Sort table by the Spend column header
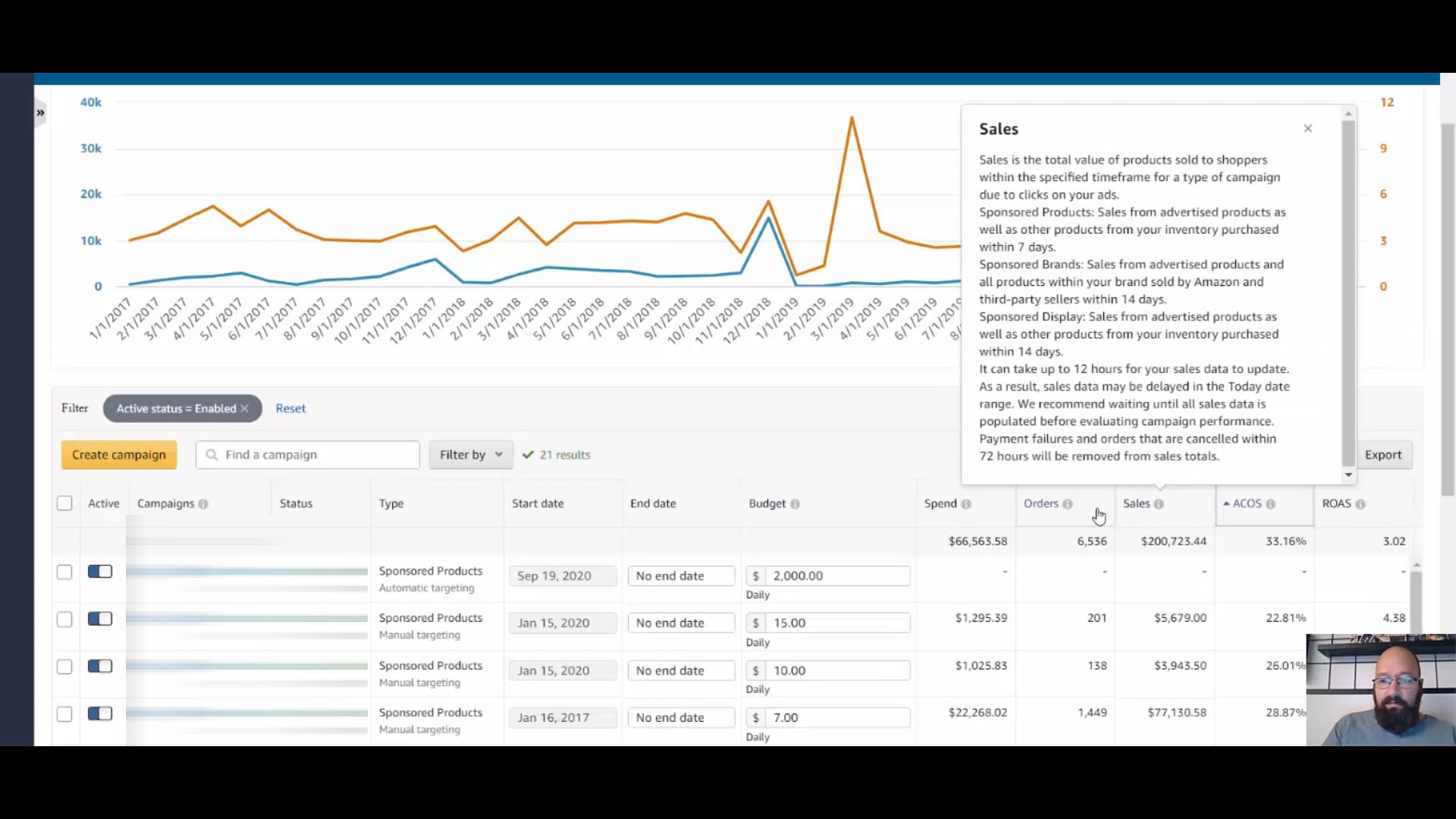 point(940,504)
